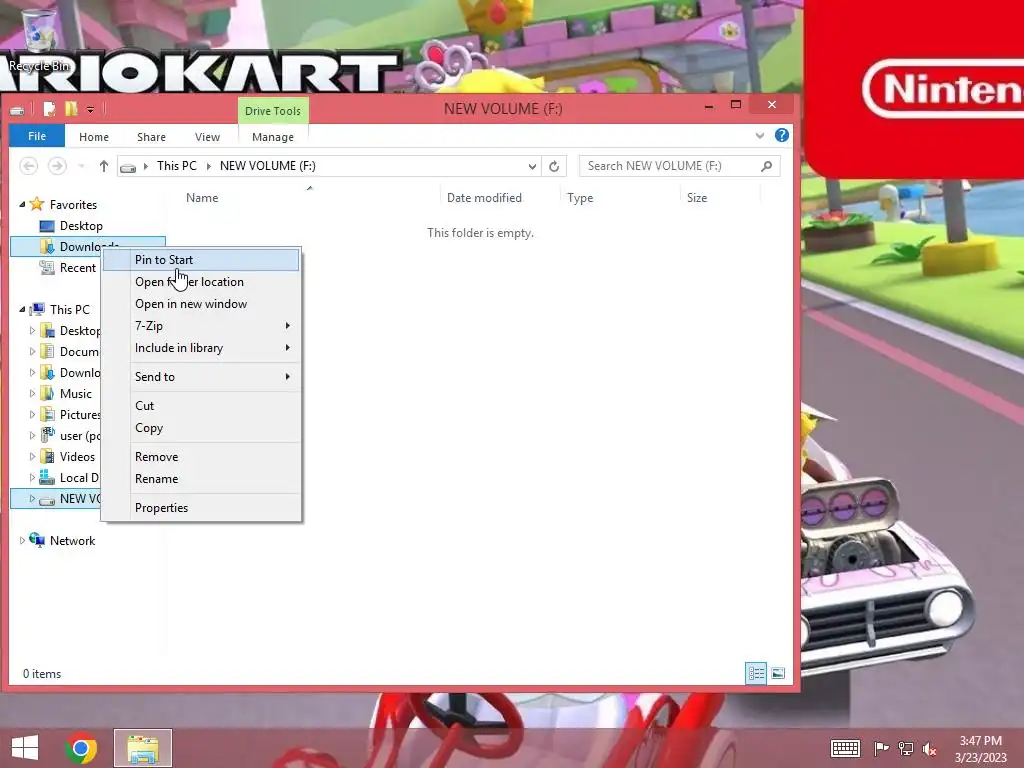The image size is (1024, 768).
Task: Switch to the Details view icon
Action: tap(756, 673)
